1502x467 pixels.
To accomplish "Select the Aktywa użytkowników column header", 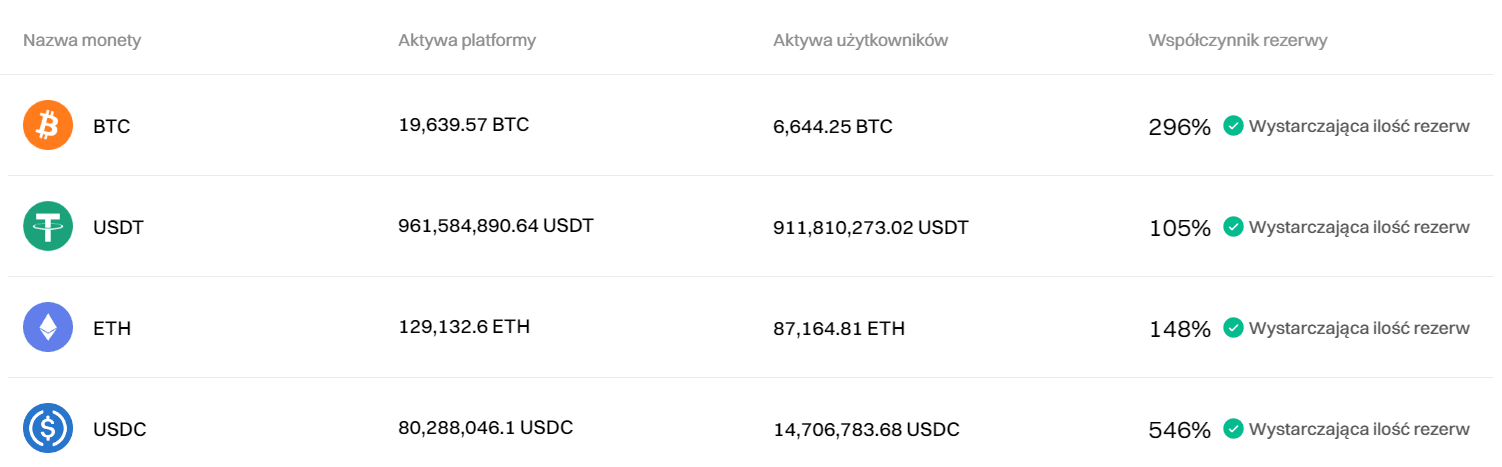I will point(860,41).
